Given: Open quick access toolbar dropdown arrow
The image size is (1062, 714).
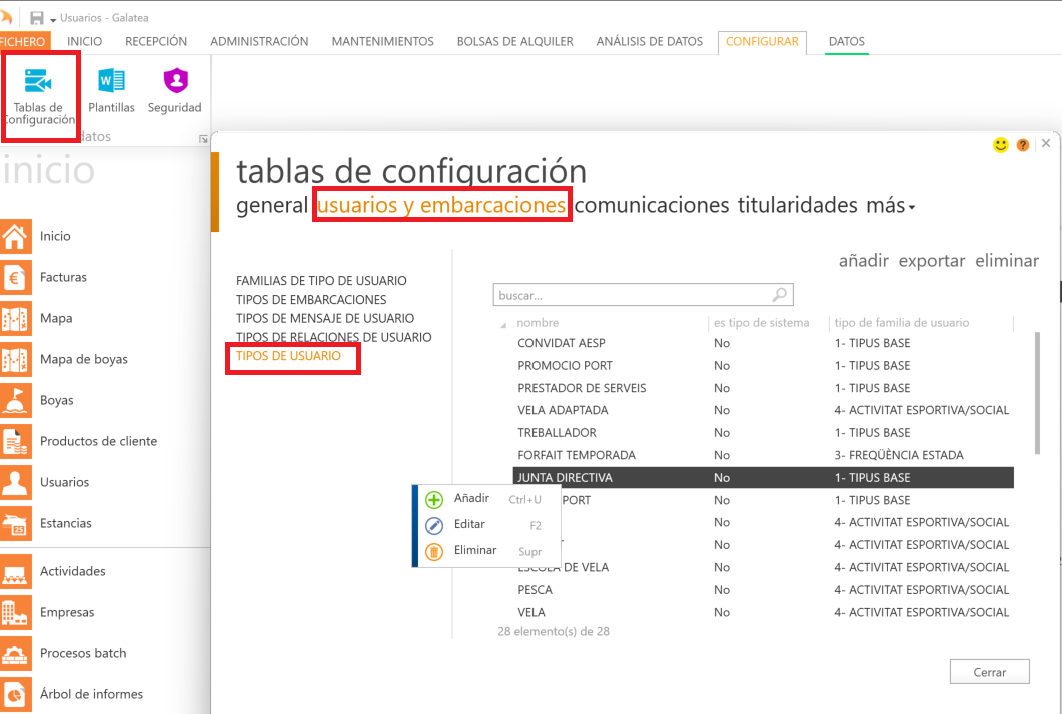Looking at the screenshot, I should (53, 19).
